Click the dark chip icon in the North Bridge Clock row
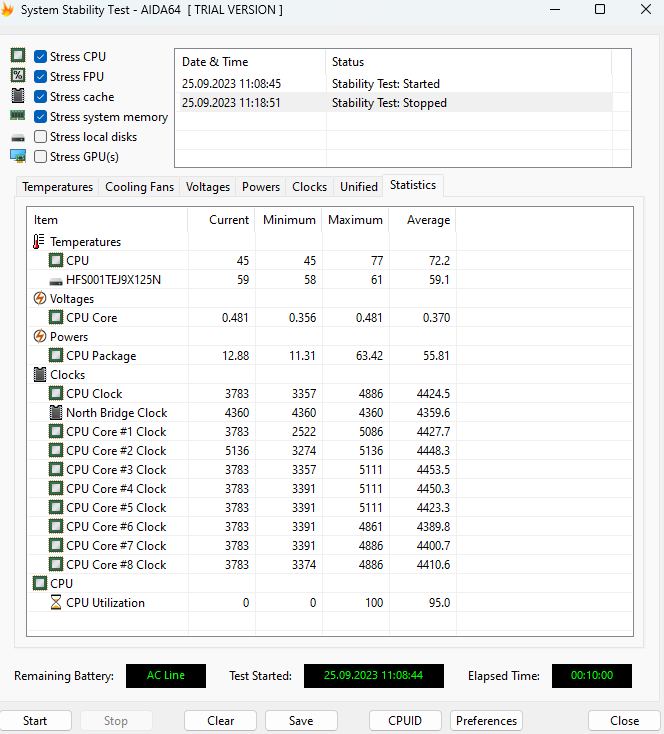The height and width of the screenshot is (734, 664). [56, 412]
